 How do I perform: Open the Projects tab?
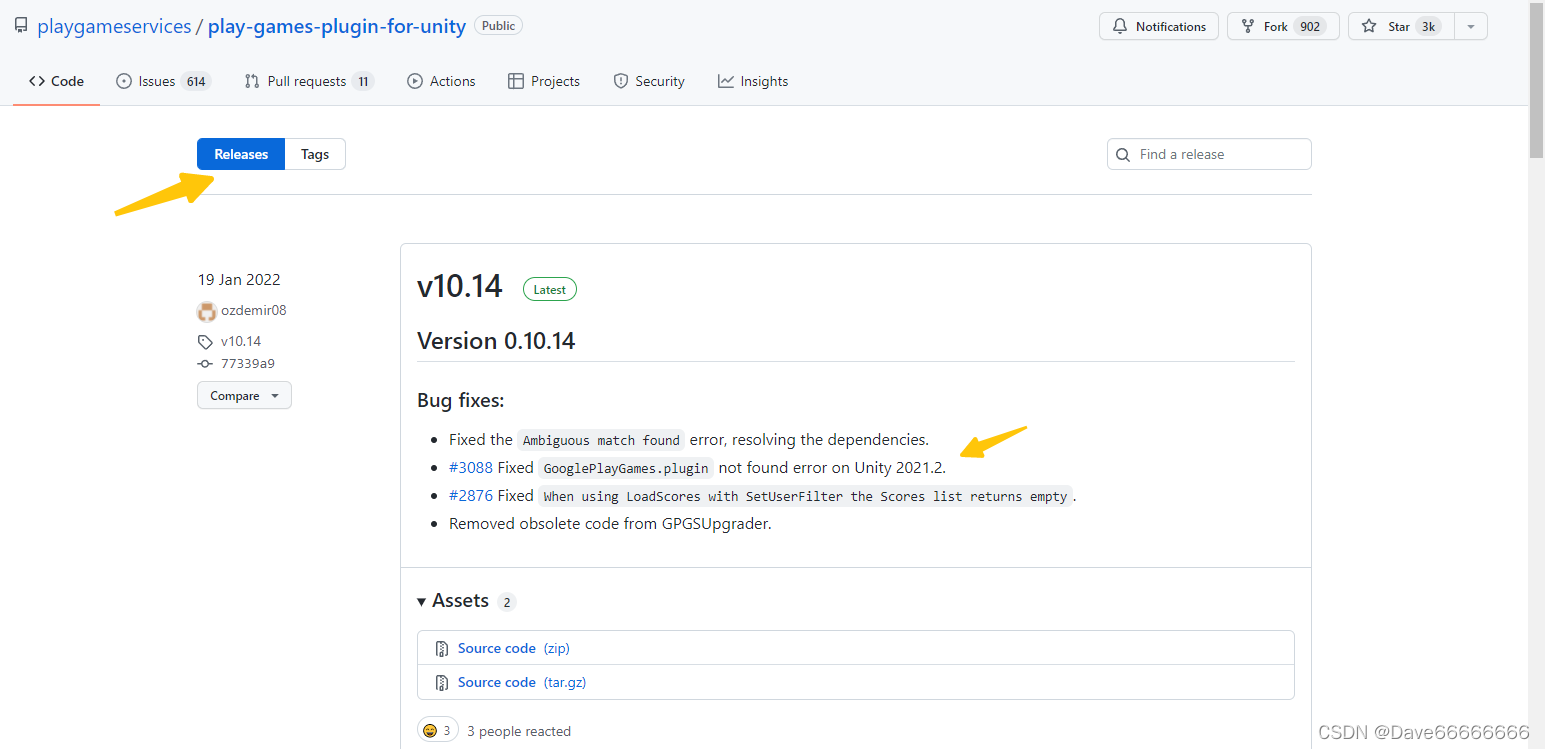point(544,81)
